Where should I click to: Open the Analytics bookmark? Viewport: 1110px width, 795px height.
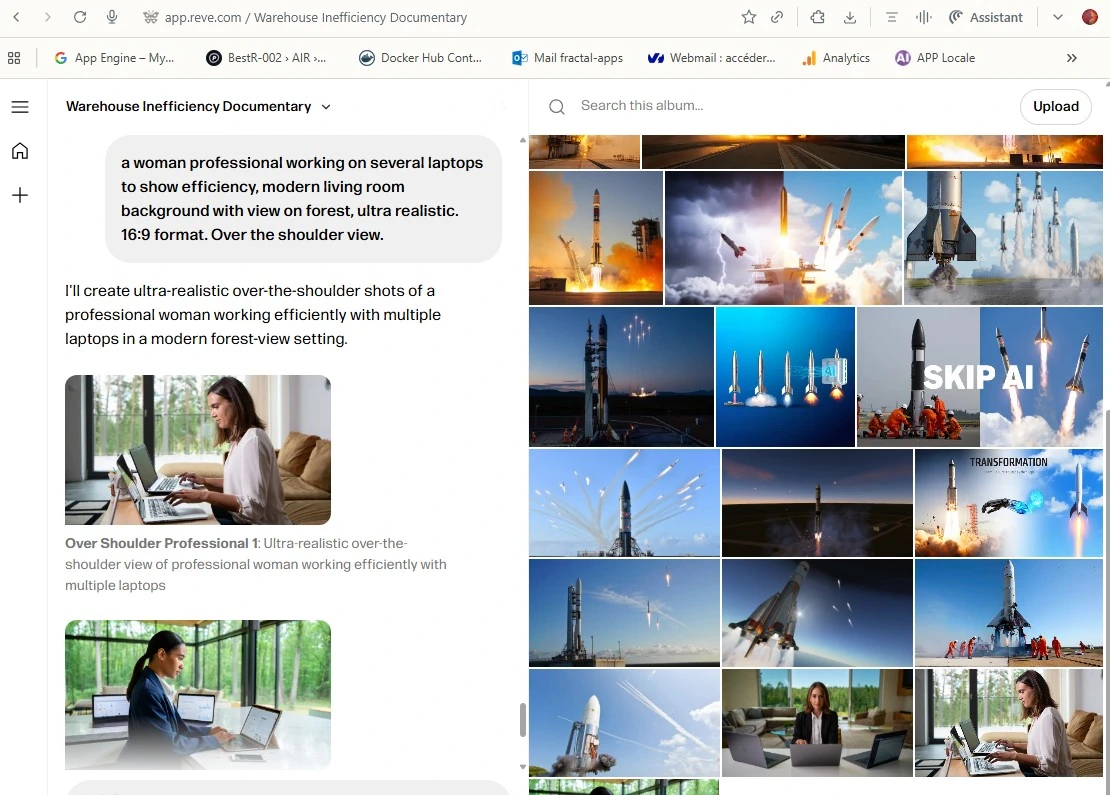click(x=836, y=58)
